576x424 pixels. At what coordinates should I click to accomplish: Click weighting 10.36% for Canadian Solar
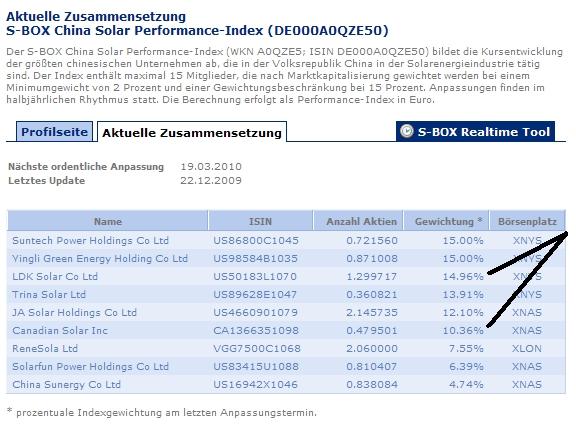coord(463,330)
